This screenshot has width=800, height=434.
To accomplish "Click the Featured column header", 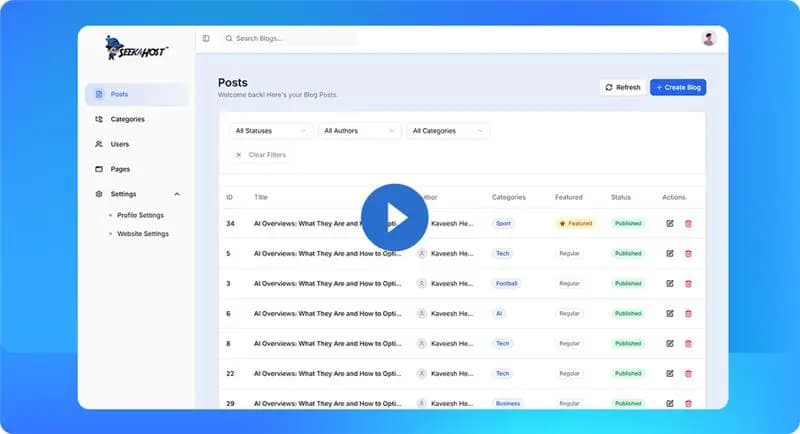I will [x=569, y=197].
